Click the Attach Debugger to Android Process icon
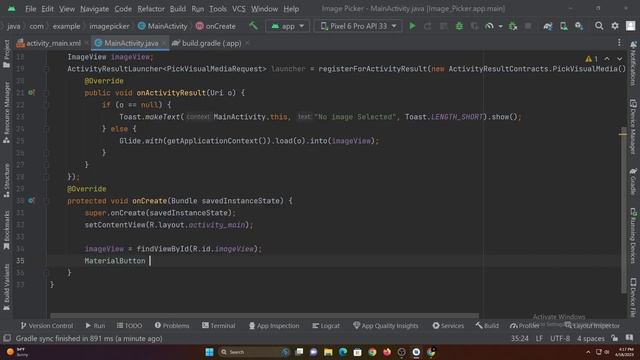 click(513, 26)
